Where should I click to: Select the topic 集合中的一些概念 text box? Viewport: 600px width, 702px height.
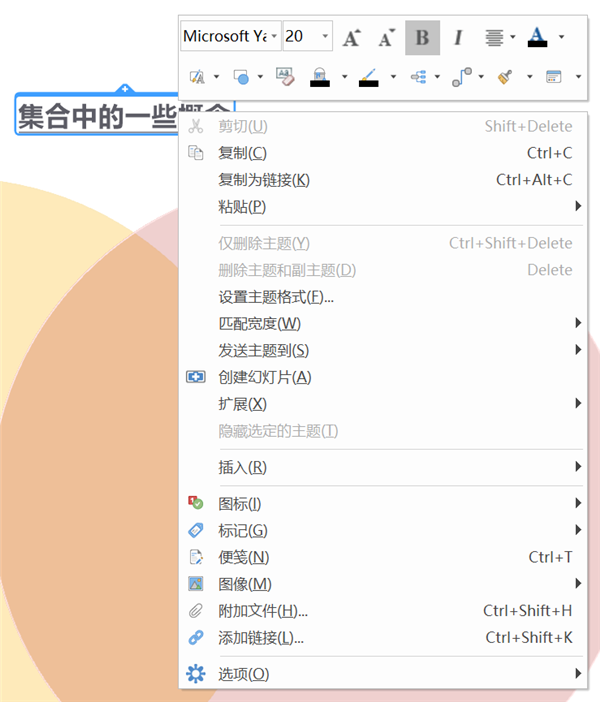pos(97,114)
